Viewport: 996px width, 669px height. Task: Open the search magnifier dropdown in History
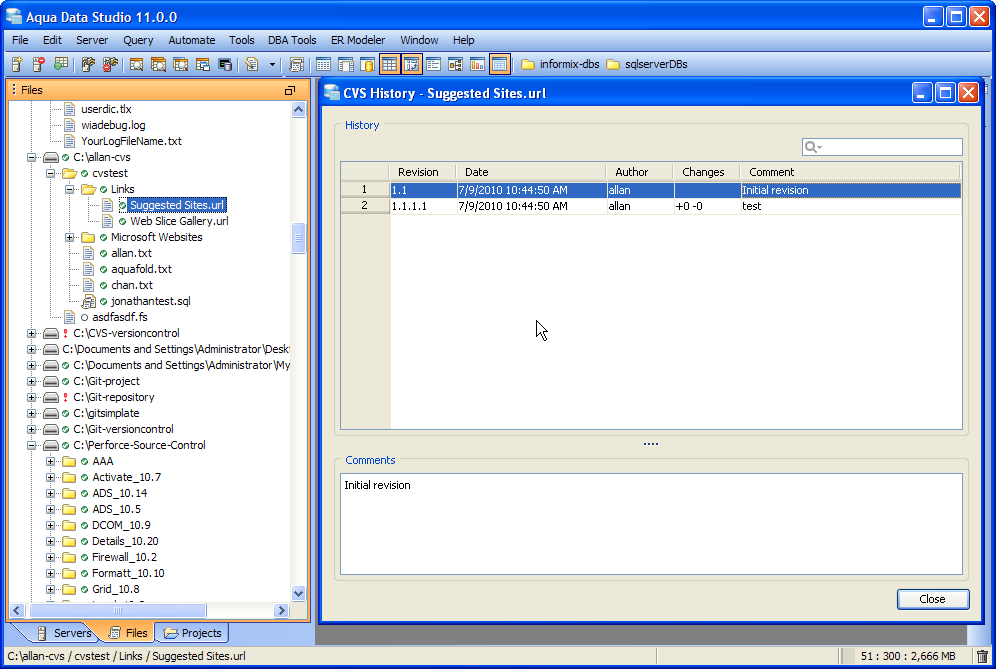[813, 147]
